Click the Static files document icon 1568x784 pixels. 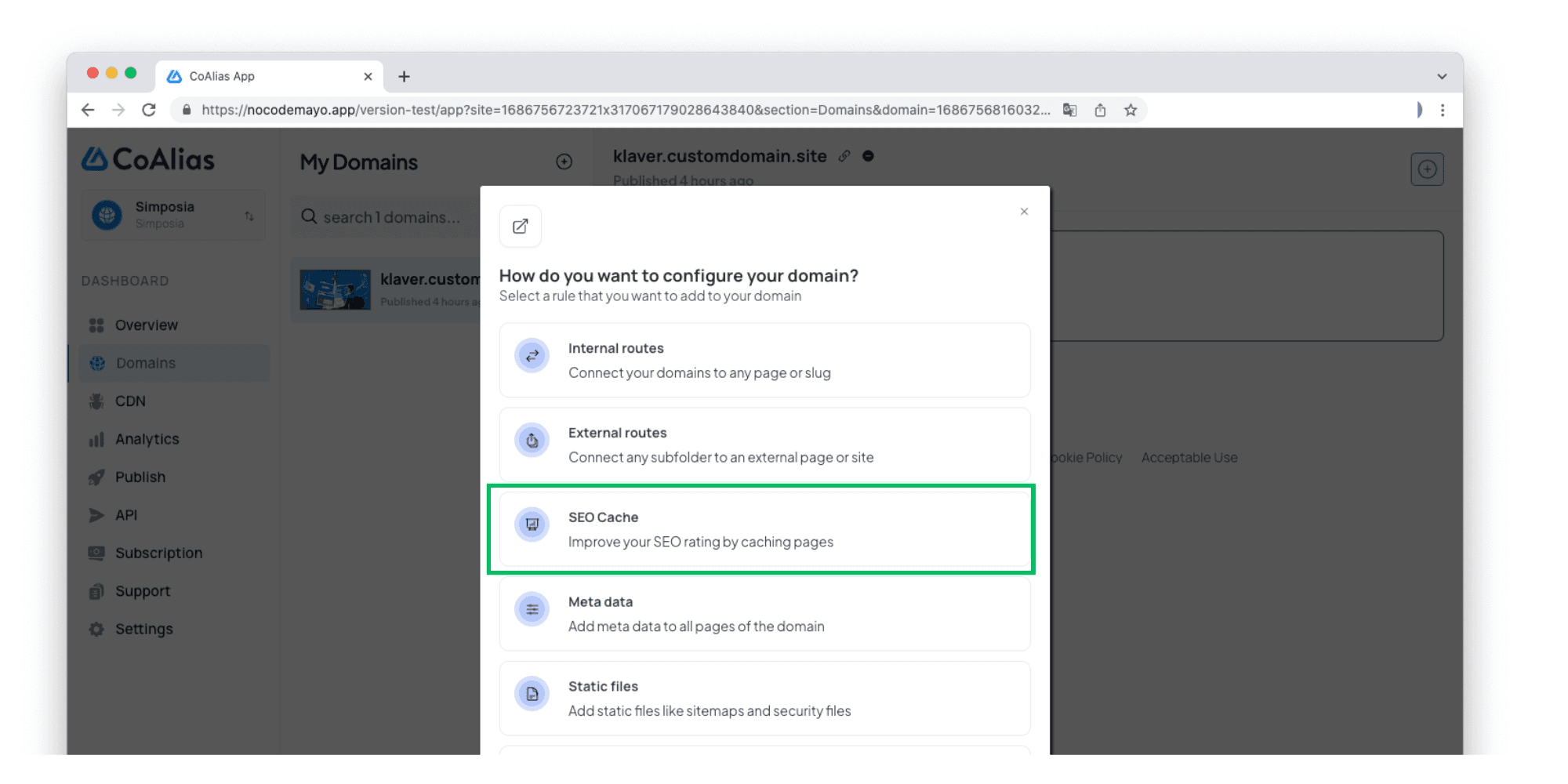tap(532, 694)
